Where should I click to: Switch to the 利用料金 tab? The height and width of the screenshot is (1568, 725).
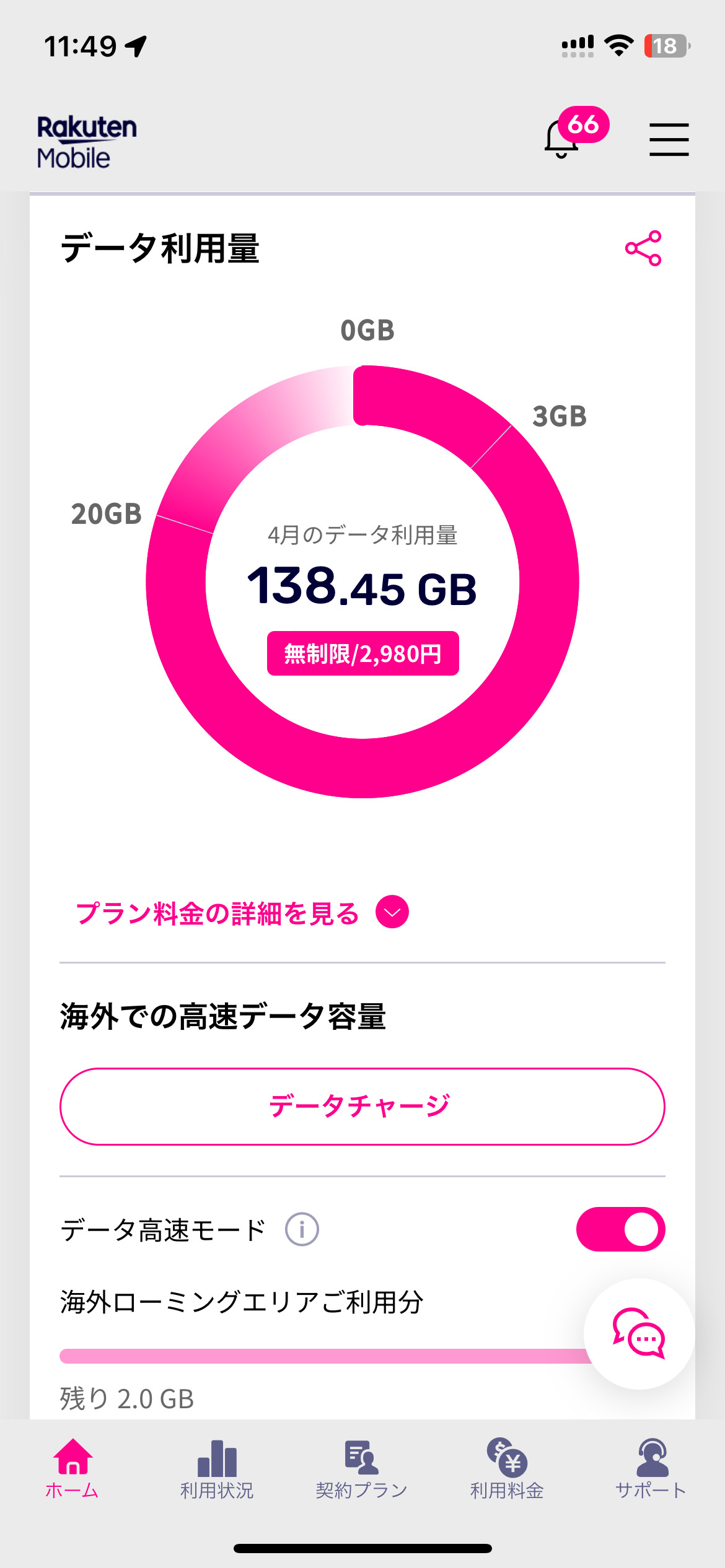click(x=507, y=1469)
